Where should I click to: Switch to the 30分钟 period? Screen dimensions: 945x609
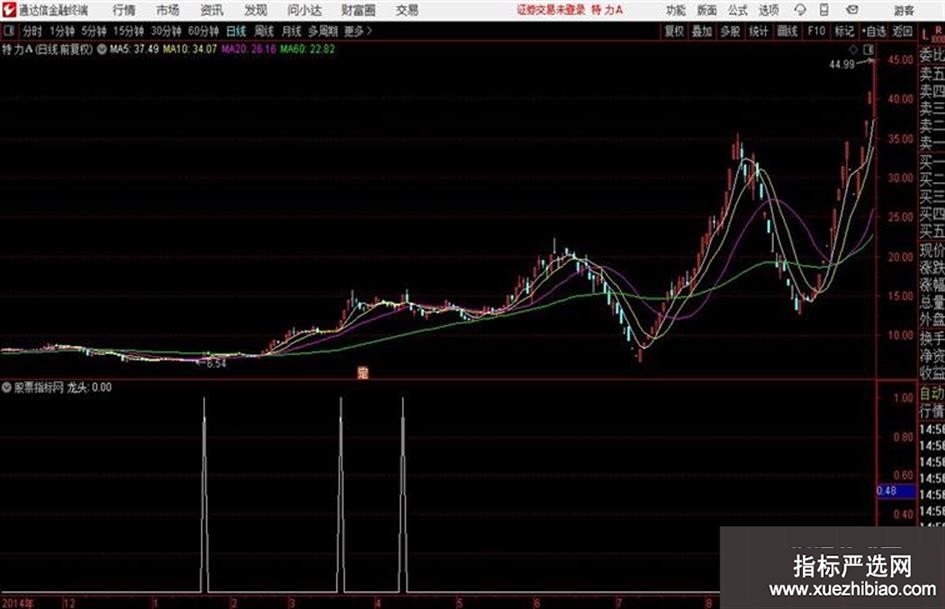[x=166, y=31]
